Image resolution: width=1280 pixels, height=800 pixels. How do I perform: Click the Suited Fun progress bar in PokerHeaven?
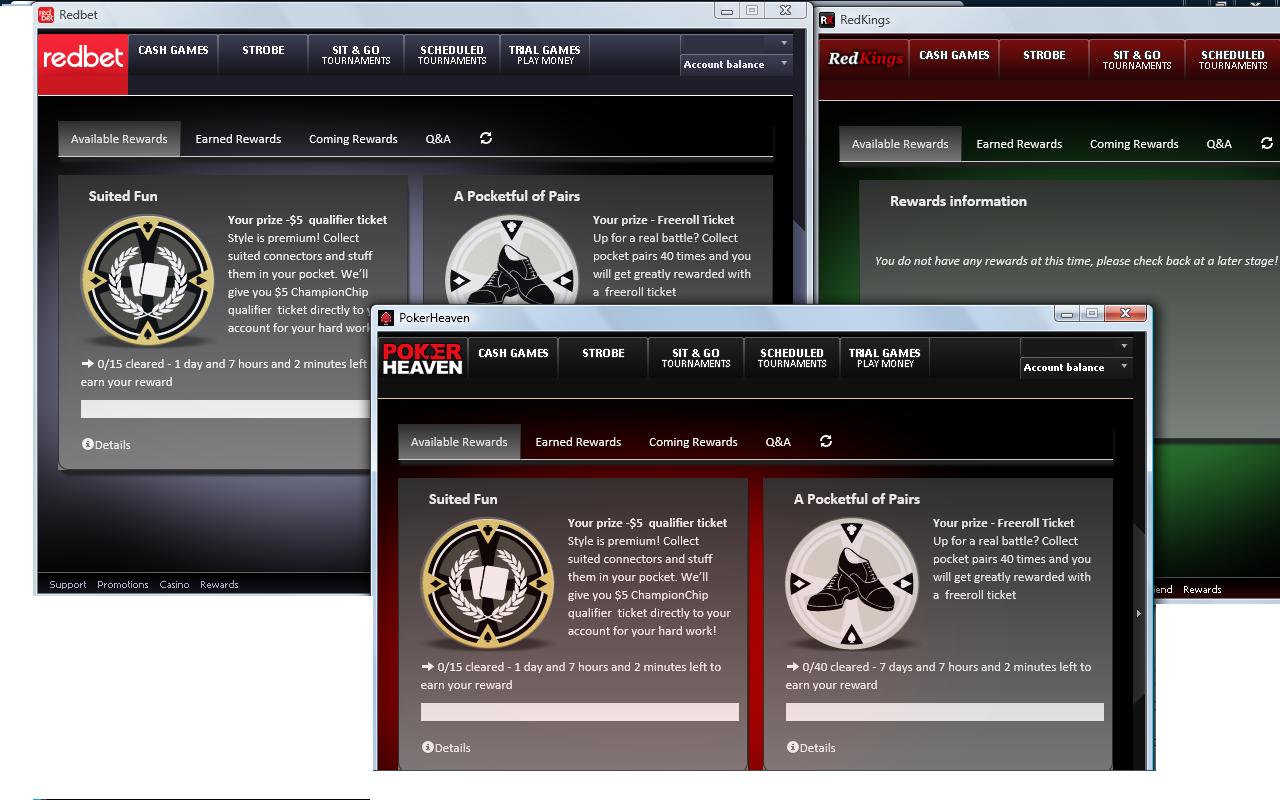(x=579, y=712)
